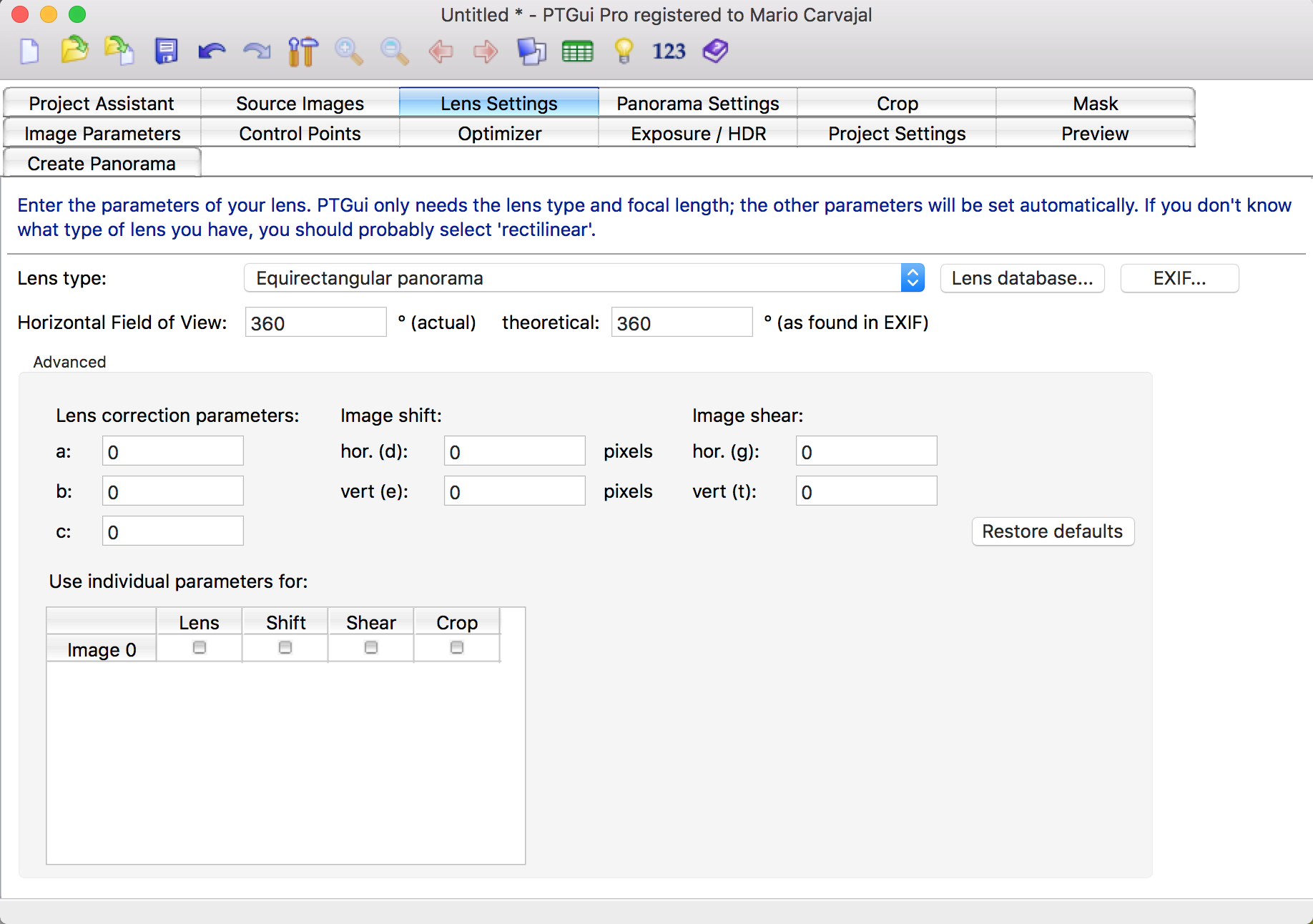This screenshot has width=1313, height=924.
Task: Click the Zoom Out magnifier icon
Action: click(x=394, y=51)
